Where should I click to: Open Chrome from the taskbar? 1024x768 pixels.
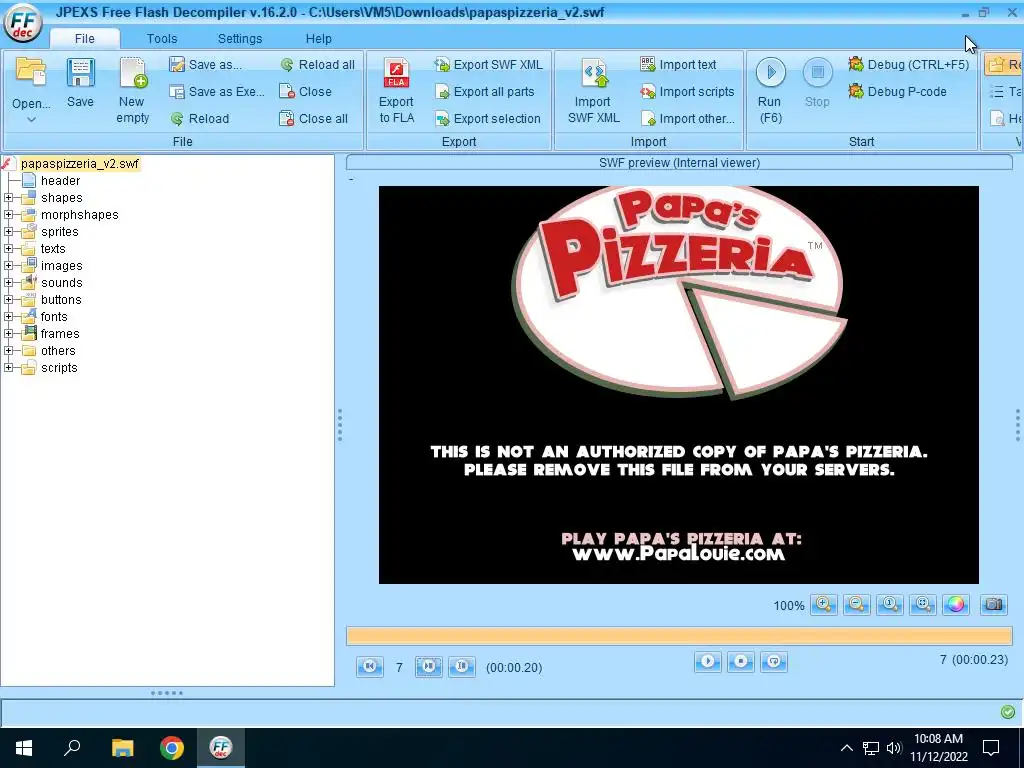click(x=171, y=748)
